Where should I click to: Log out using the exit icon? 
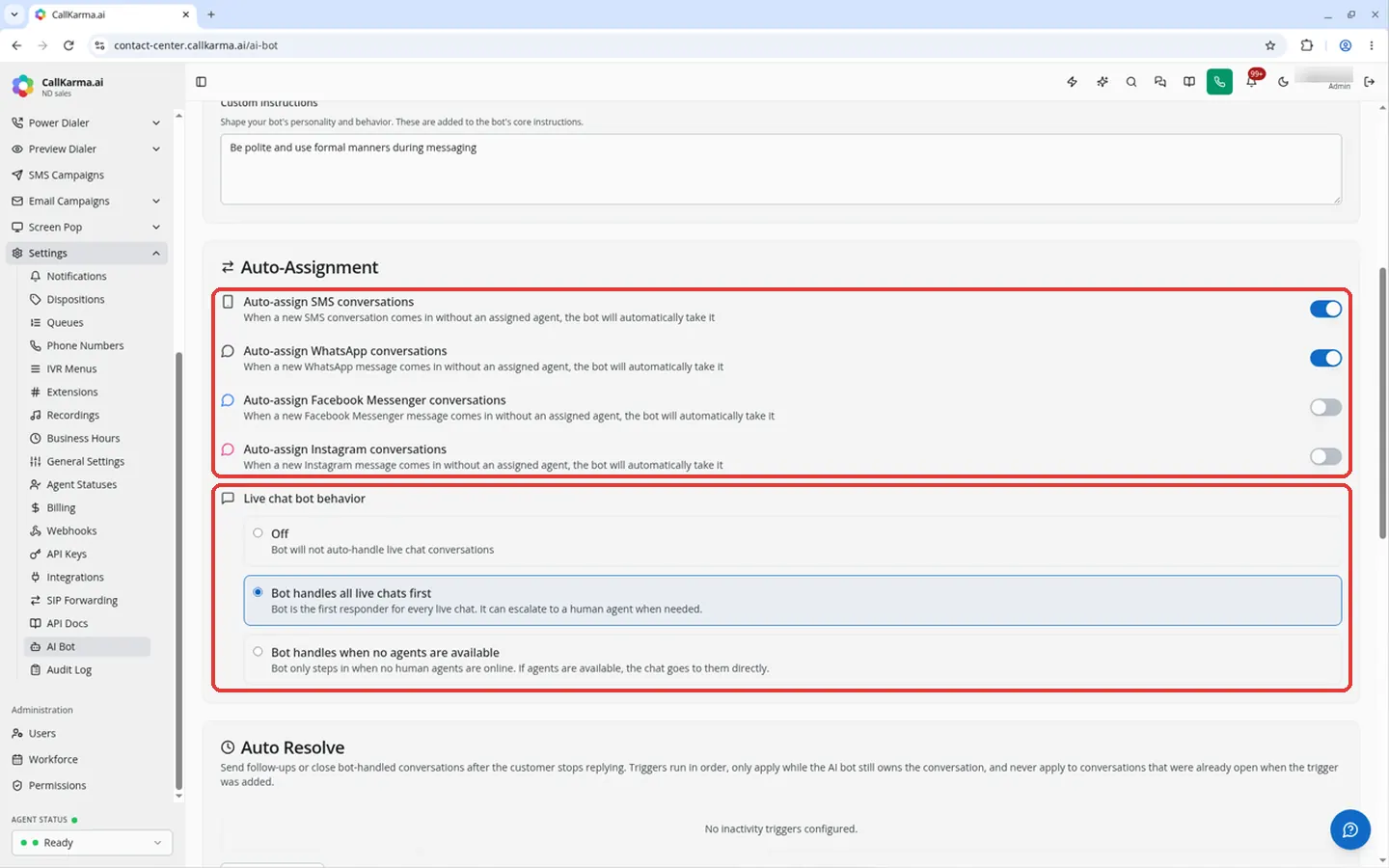pos(1369,82)
